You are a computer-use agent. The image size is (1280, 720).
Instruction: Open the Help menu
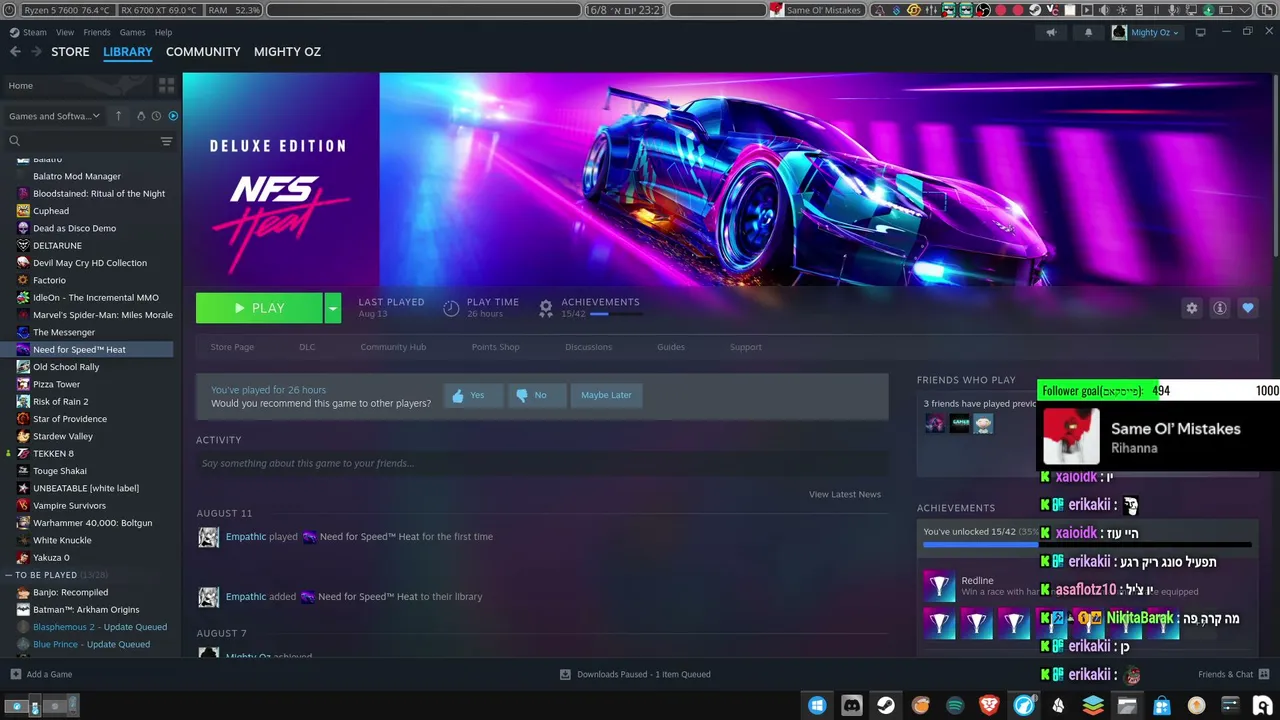[164, 32]
